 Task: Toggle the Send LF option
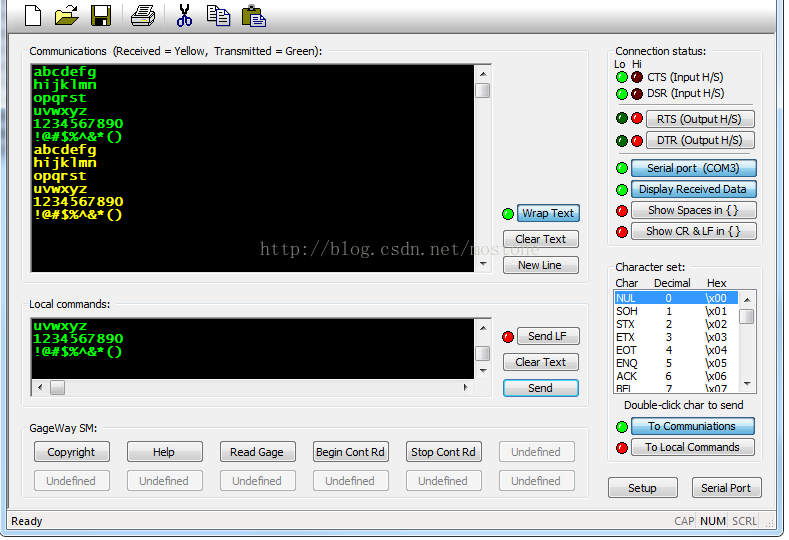548,336
